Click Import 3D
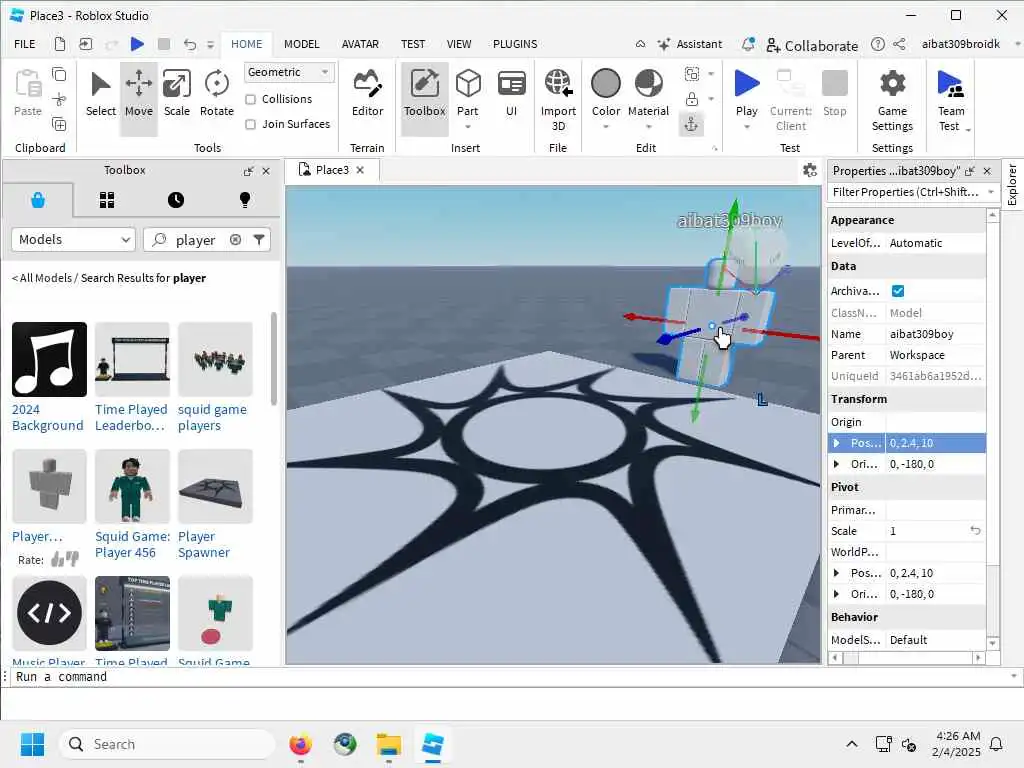This screenshot has height=768, width=1024. pyautogui.click(x=558, y=98)
